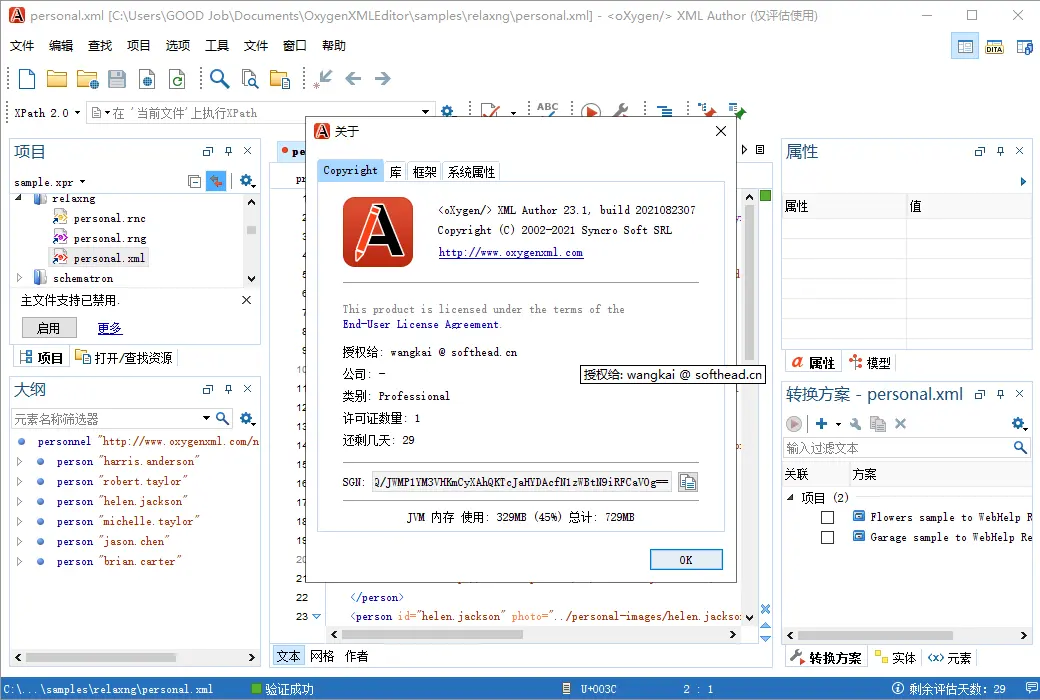Viewport: 1040px width, 700px height.
Task: Click horizontal scrollbar thumb of editor
Action: [x=432, y=634]
